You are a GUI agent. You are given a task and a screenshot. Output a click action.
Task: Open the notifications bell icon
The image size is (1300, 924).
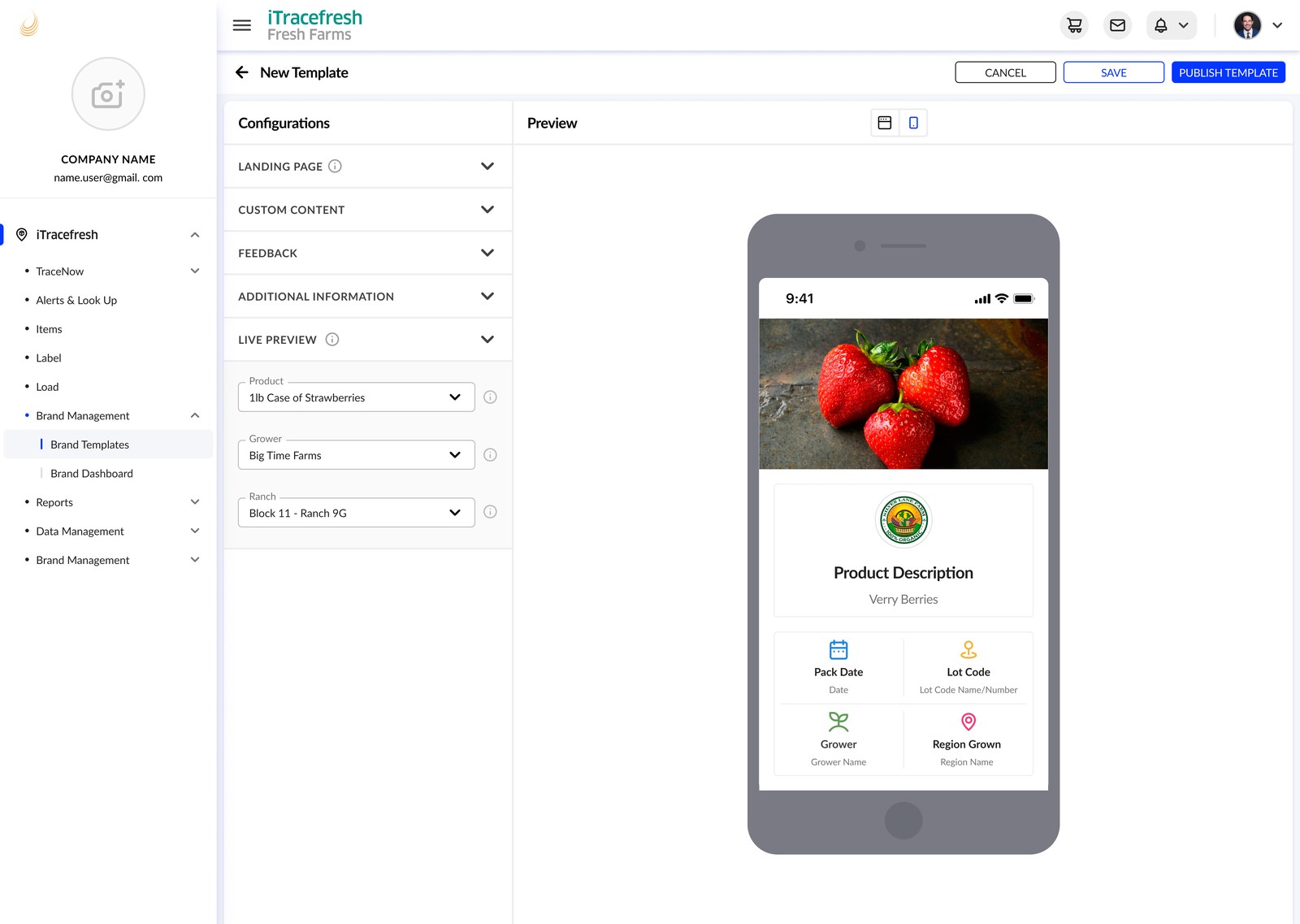coord(1161,25)
